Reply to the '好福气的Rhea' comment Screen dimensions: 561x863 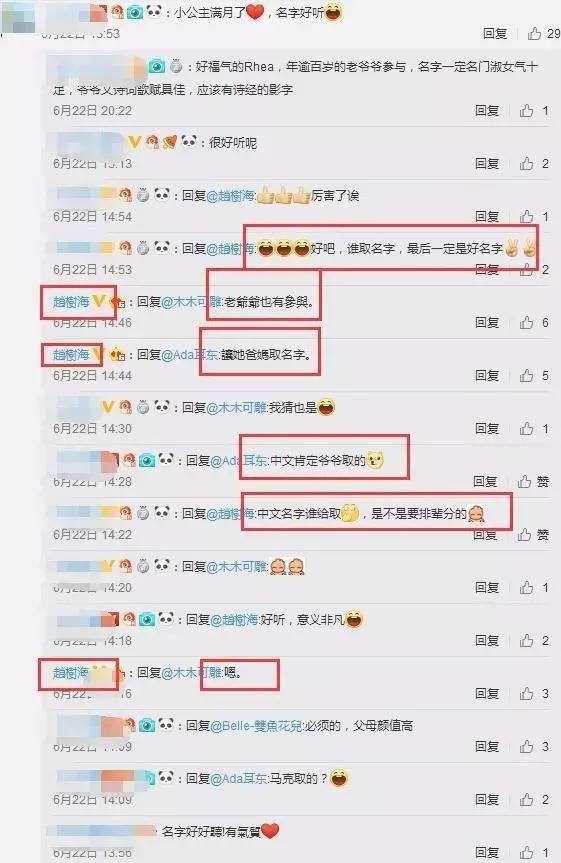[x=487, y=111]
